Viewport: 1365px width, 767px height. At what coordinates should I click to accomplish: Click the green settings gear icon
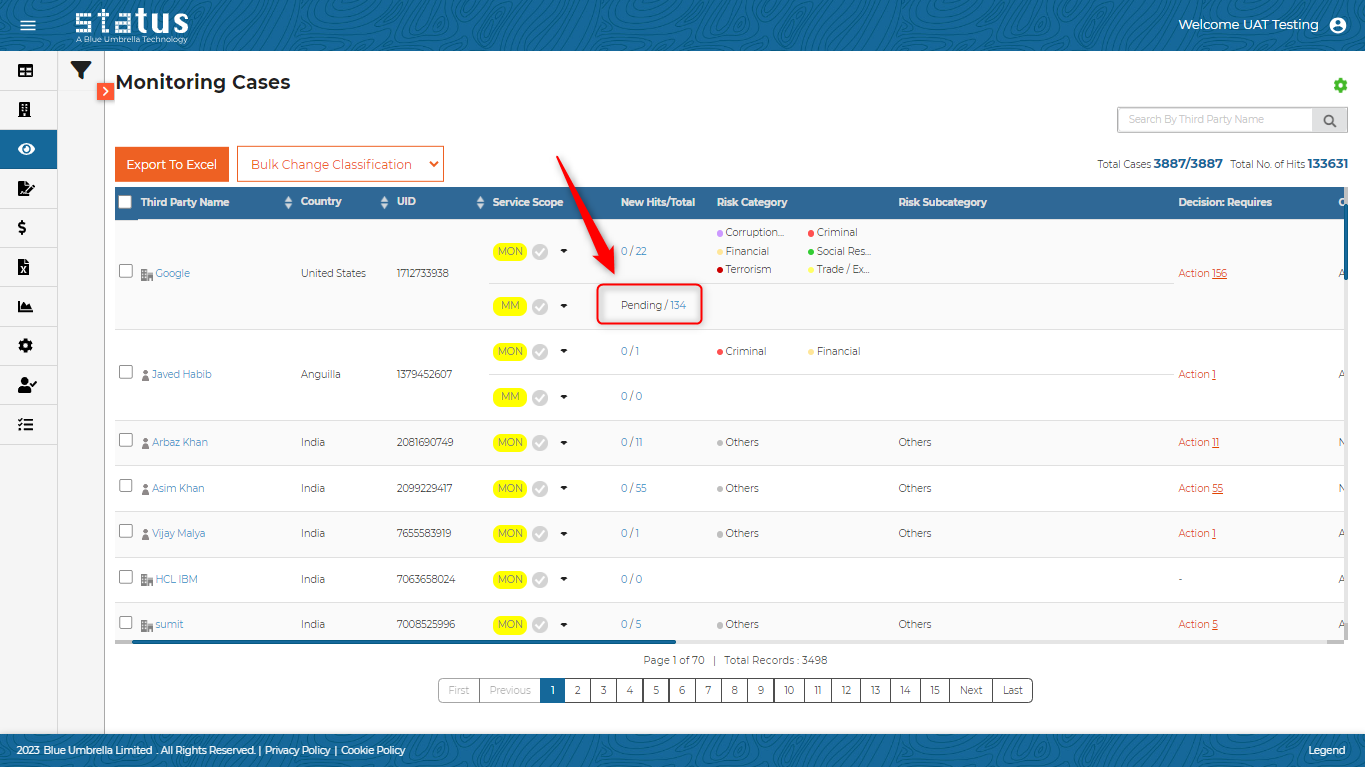tap(1340, 86)
